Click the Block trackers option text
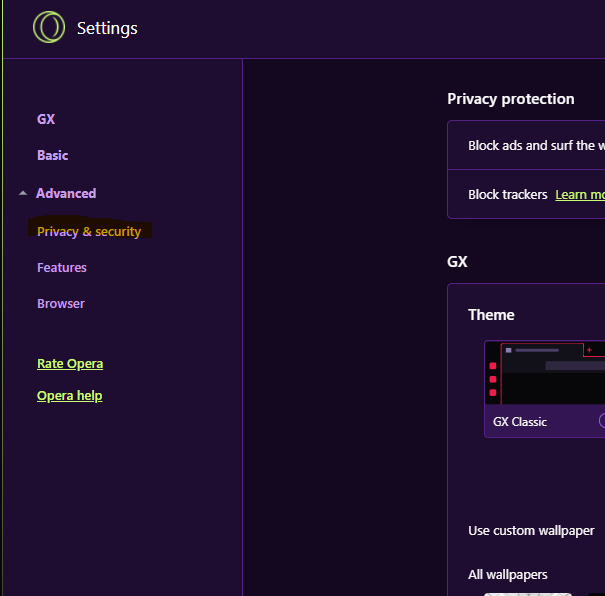The image size is (605, 596). pos(508,195)
